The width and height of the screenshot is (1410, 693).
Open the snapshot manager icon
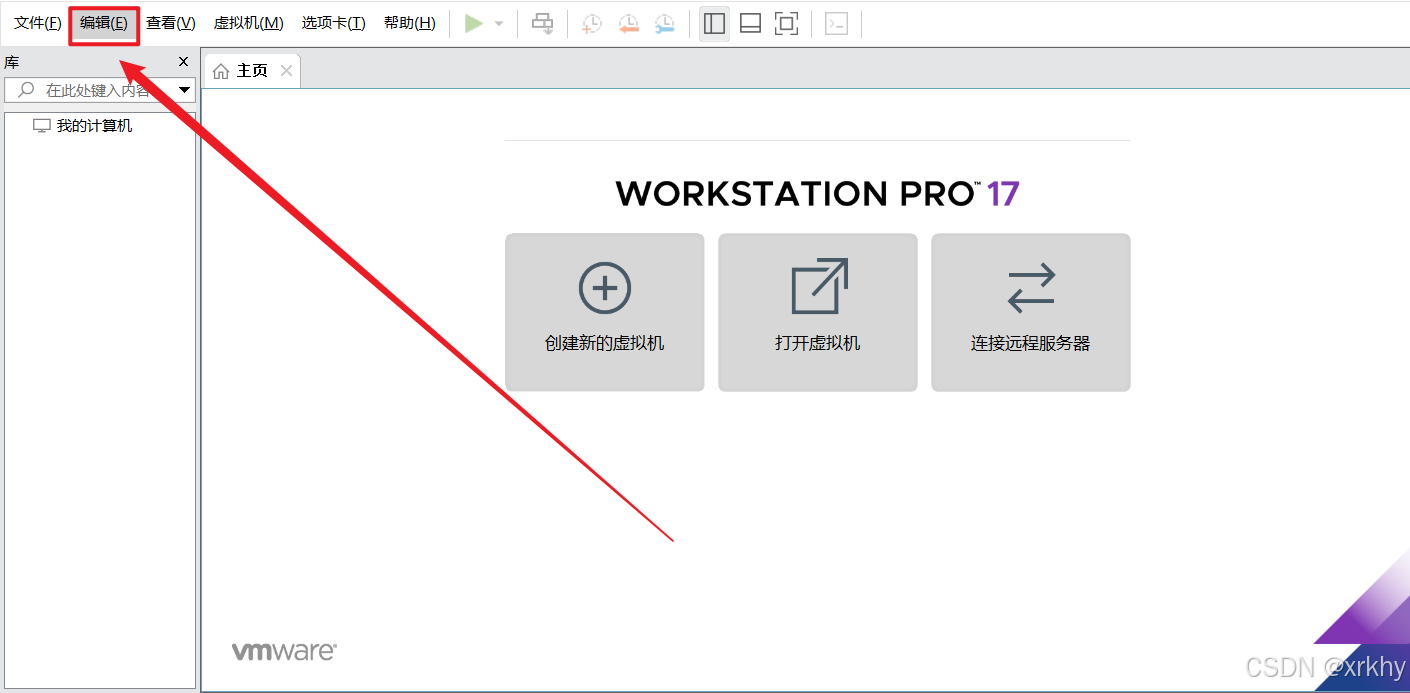click(664, 23)
